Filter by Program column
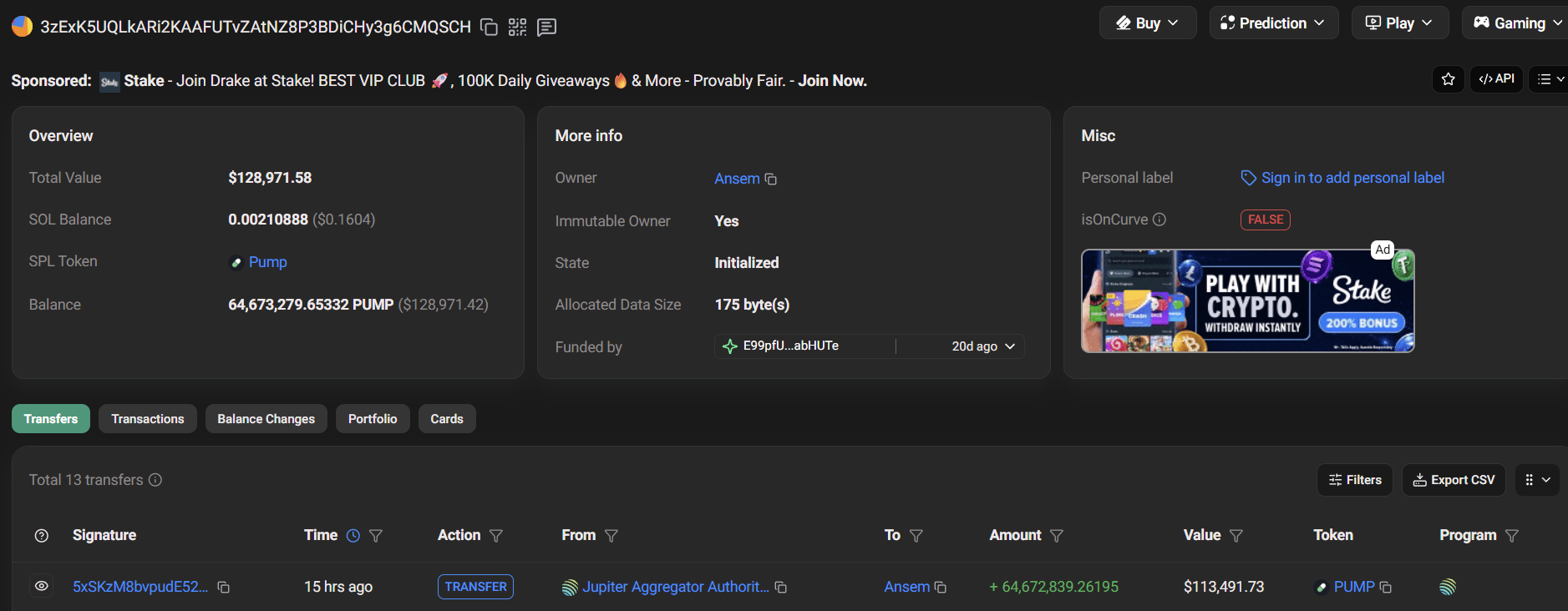Image resolution: width=1568 pixels, height=611 pixels. [x=1511, y=536]
